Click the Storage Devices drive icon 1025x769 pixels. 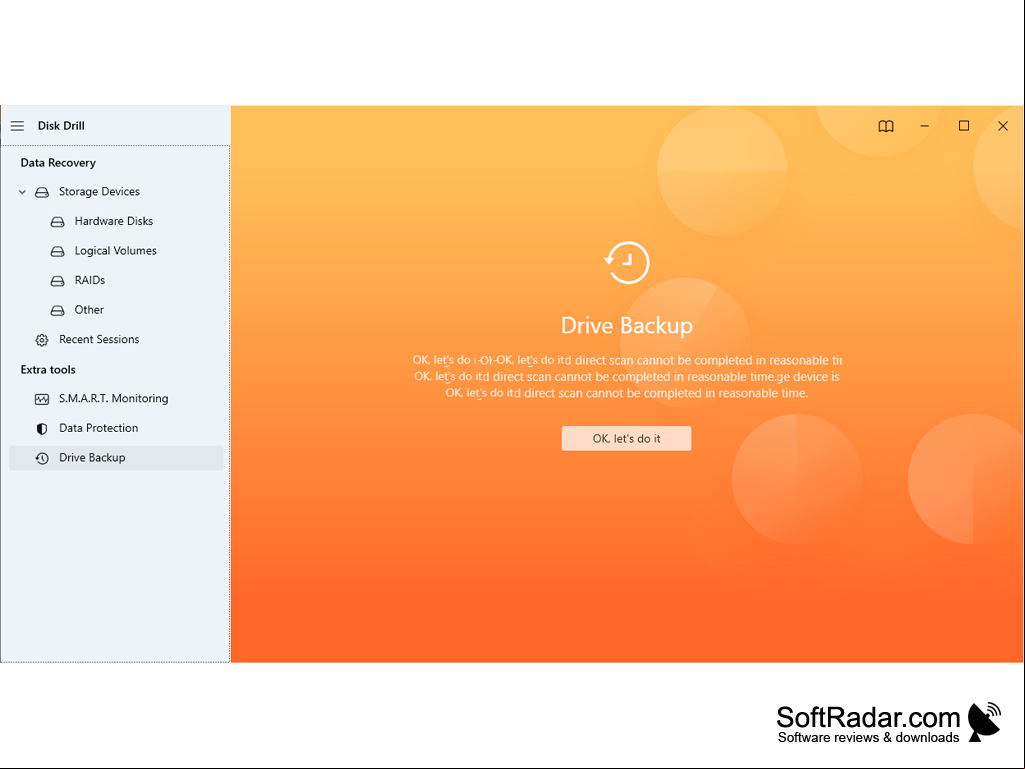tap(42, 192)
